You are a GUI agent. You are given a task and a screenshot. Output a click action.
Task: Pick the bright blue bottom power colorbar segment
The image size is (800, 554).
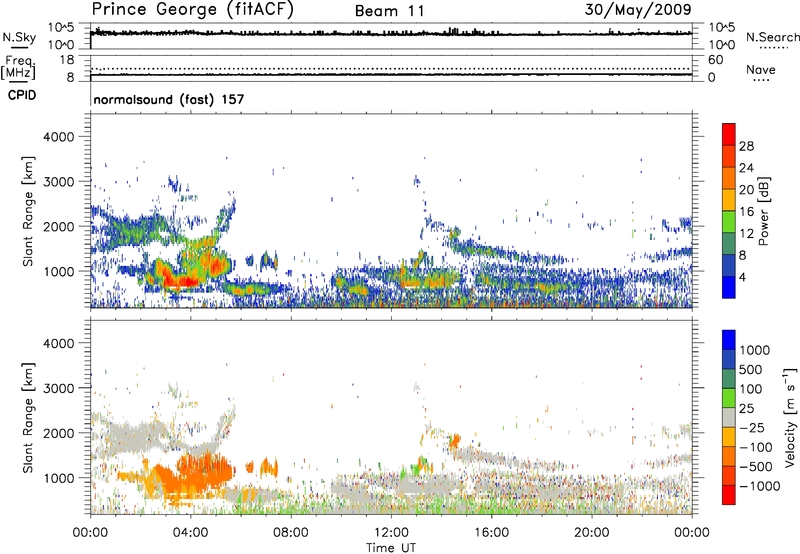(729, 287)
